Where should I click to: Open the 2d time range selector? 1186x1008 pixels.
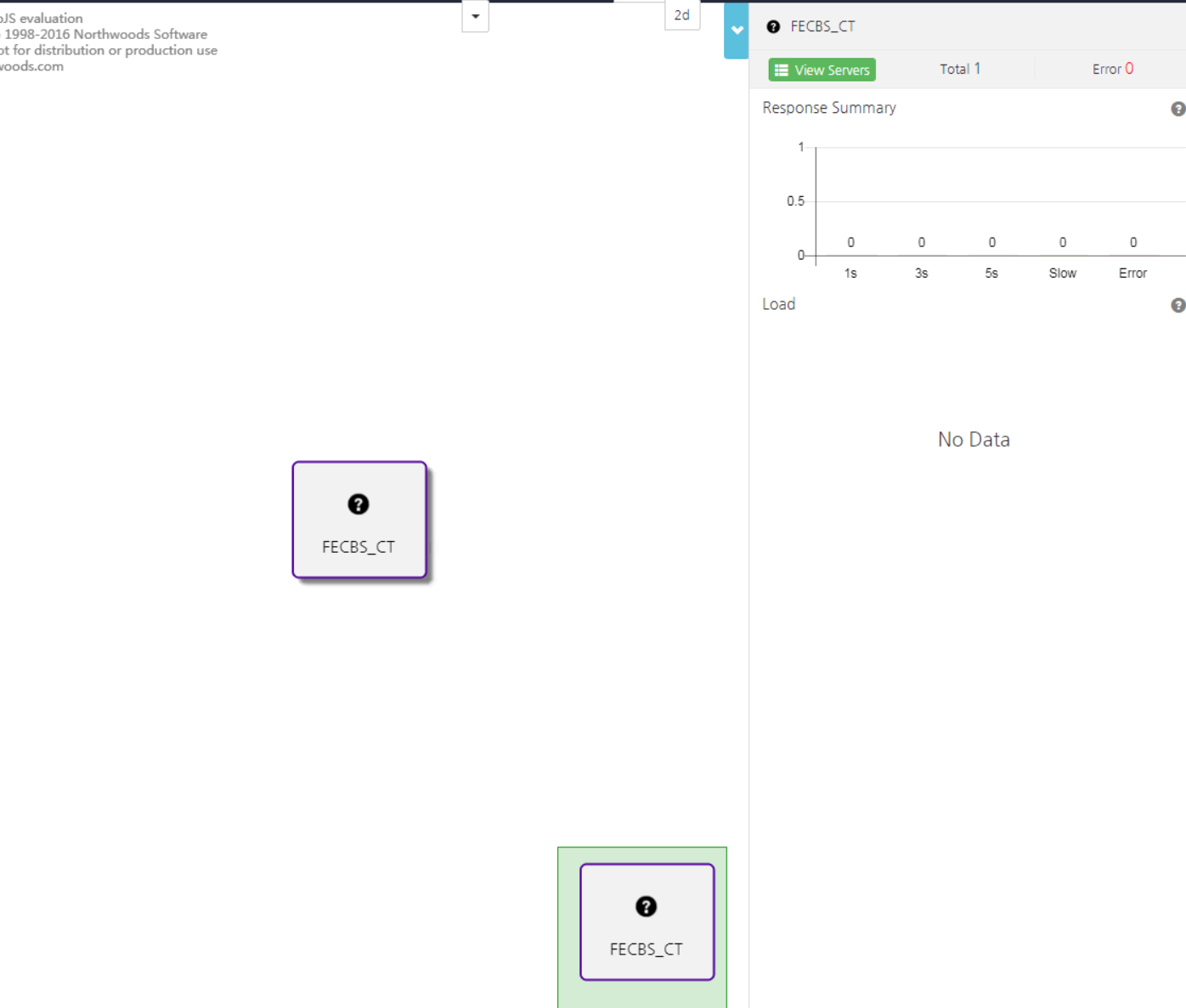tap(682, 14)
